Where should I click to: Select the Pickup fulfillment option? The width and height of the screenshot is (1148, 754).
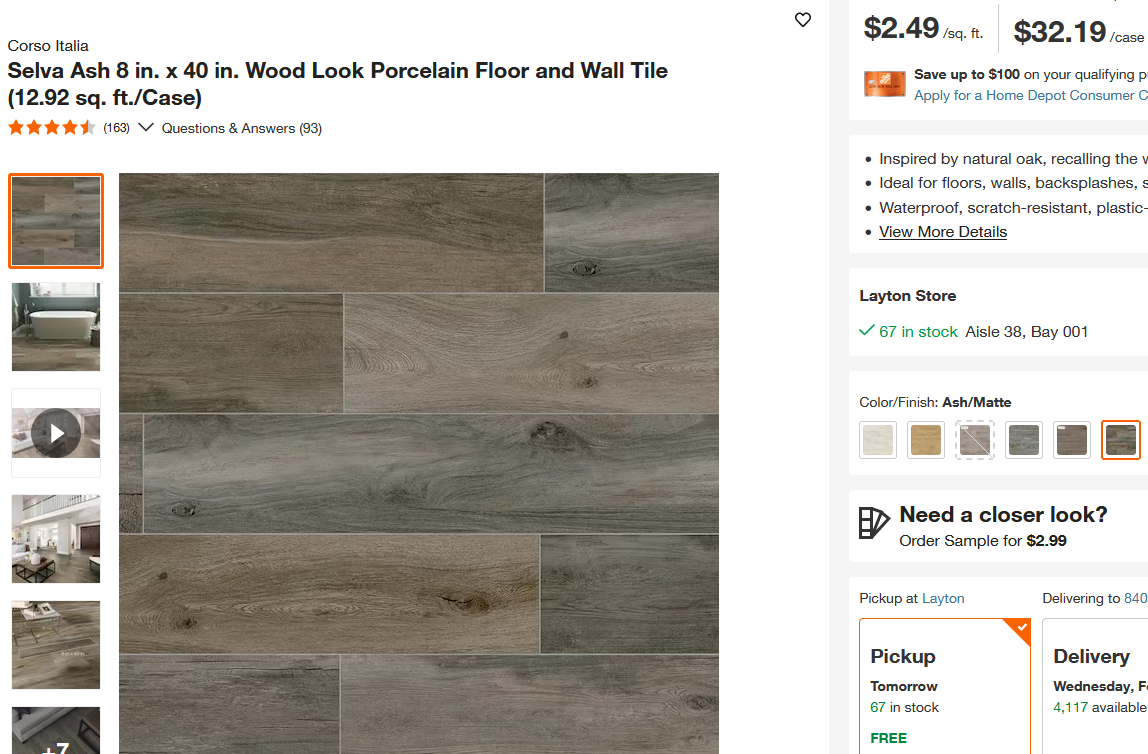coord(944,686)
